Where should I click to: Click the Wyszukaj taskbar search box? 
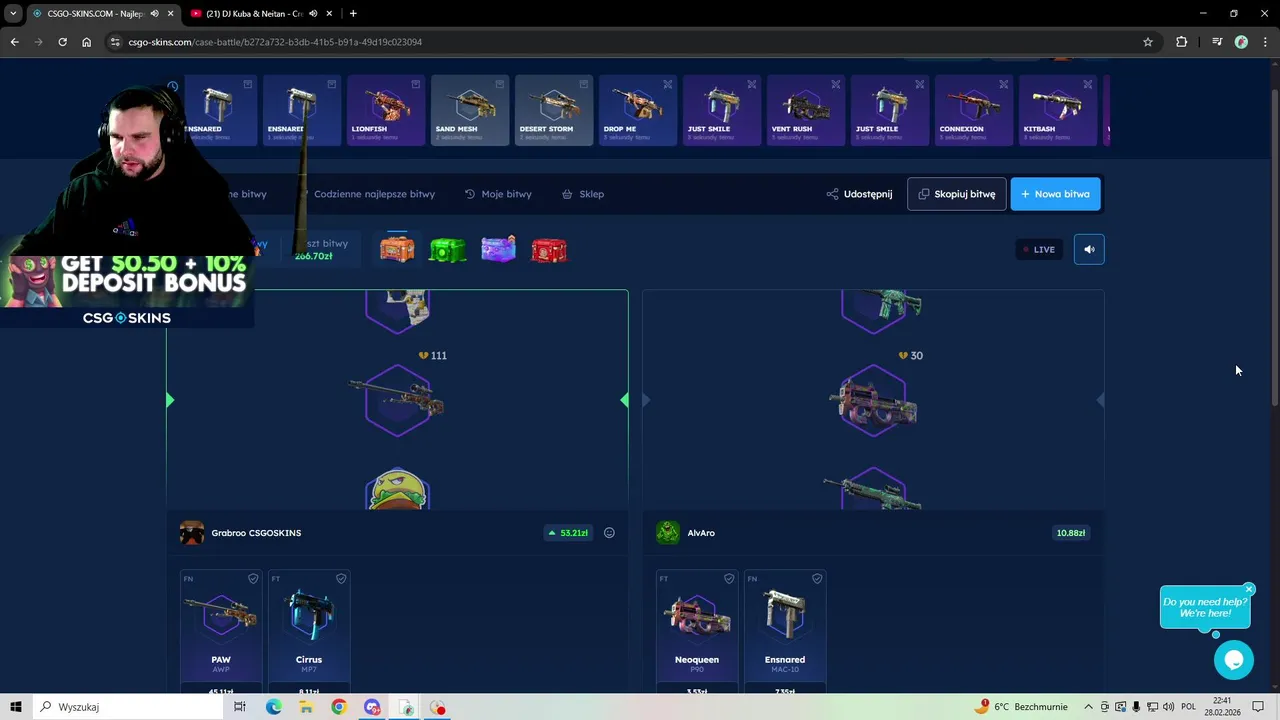(130, 707)
